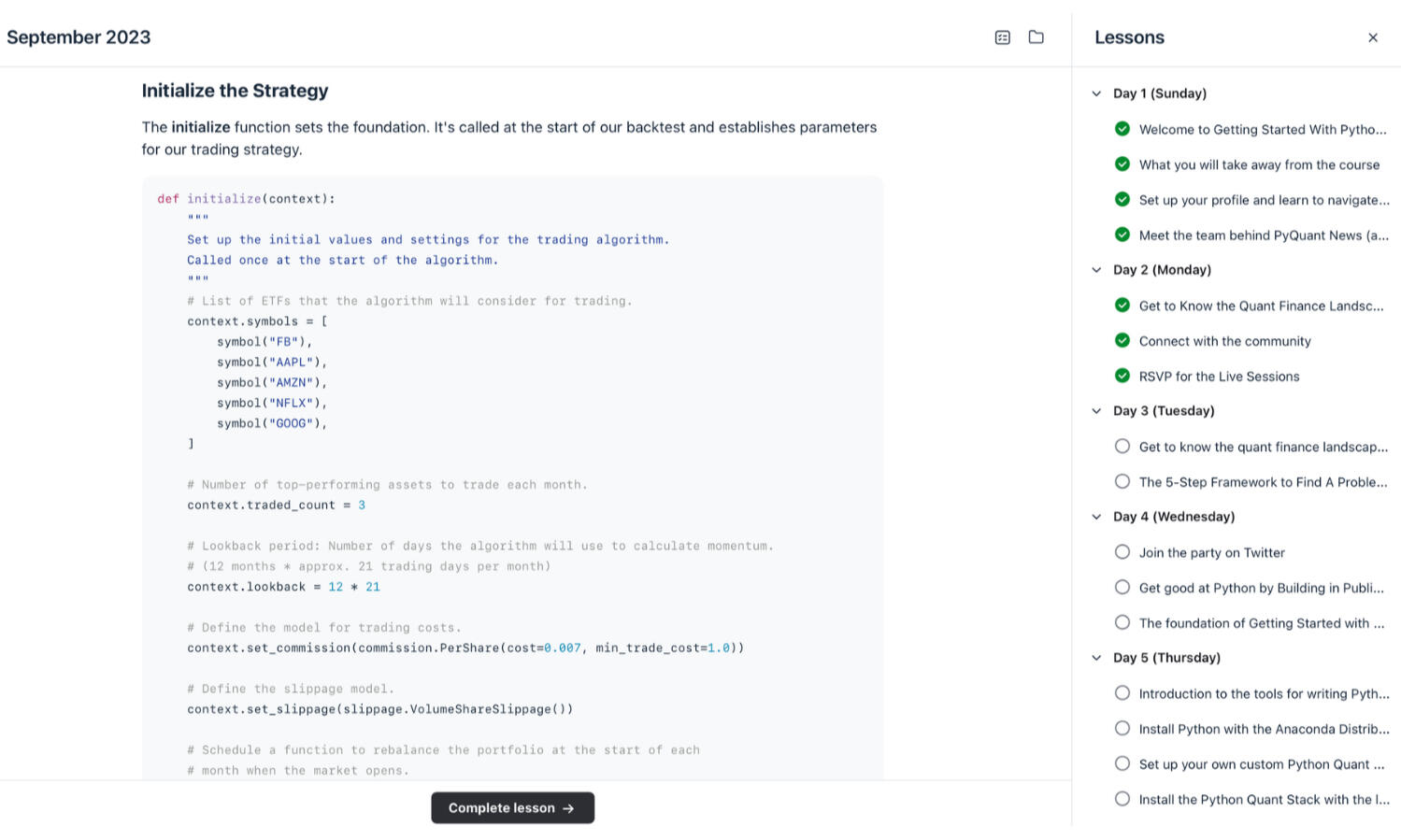Open the lessons checklist icon
The image size is (1401, 840).
tap(1002, 37)
